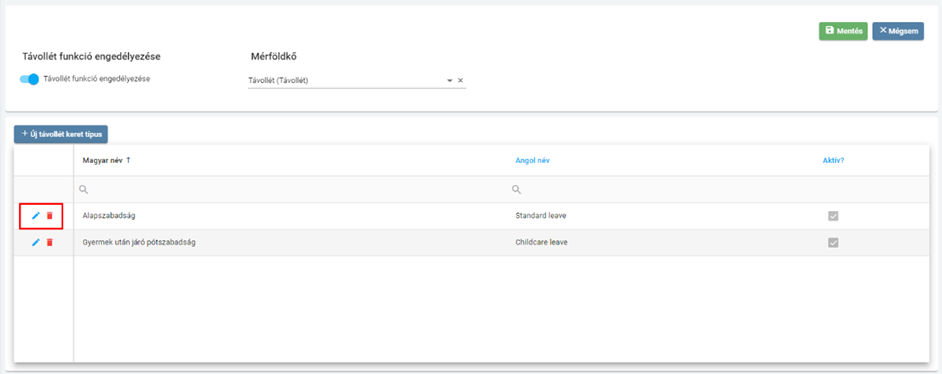
Task: Delete the Alapszabadság row with trash icon
Action: pyautogui.click(x=50, y=216)
